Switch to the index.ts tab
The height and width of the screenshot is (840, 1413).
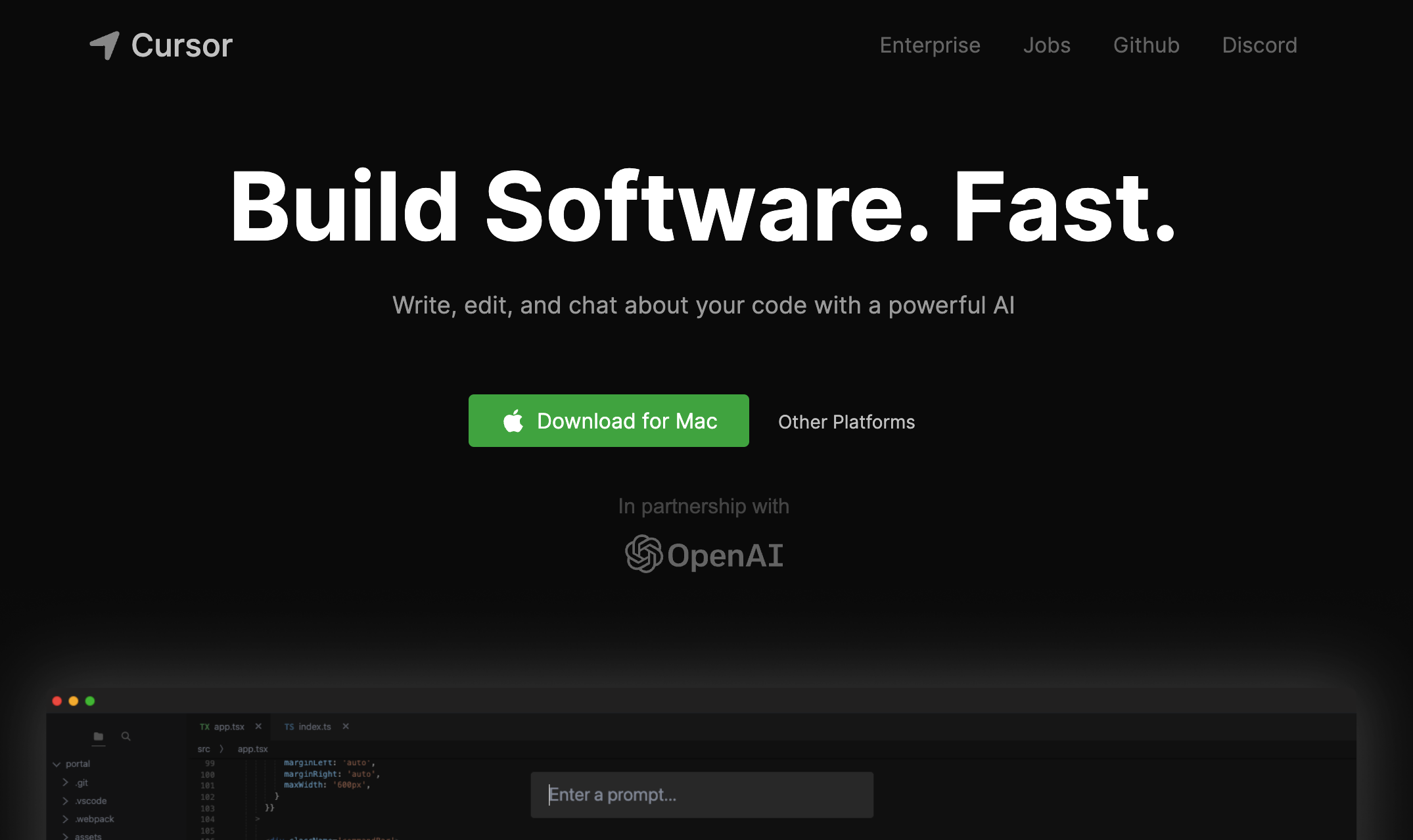point(313,726)
